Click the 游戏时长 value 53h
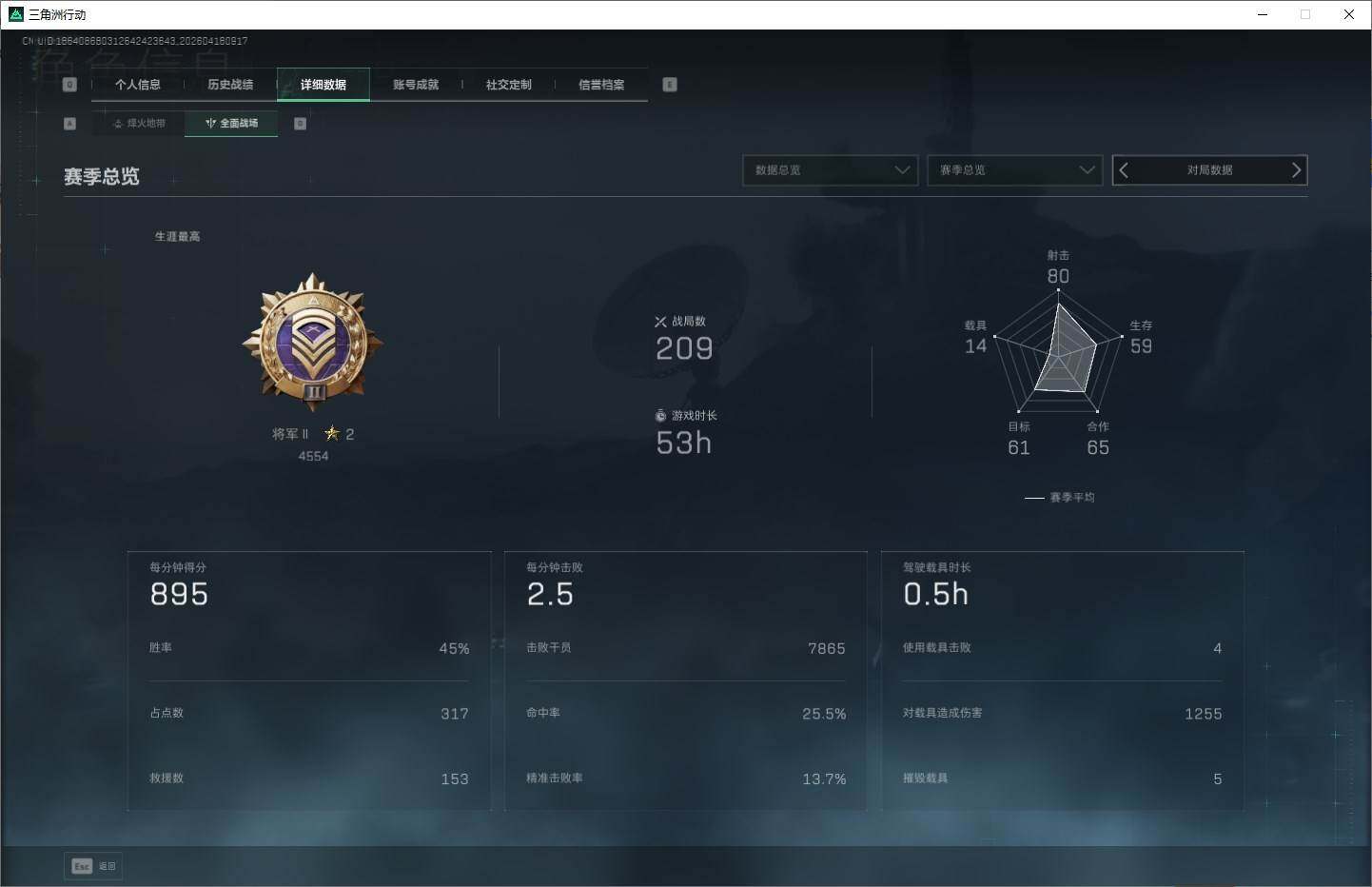1372x887 pixels. click(x=683, y=443)
